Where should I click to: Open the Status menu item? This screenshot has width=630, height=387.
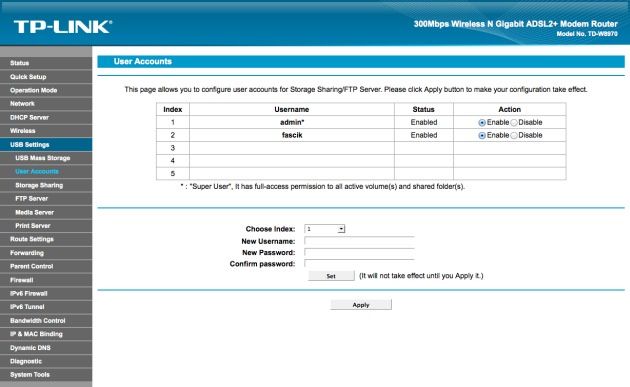(46, 63)
